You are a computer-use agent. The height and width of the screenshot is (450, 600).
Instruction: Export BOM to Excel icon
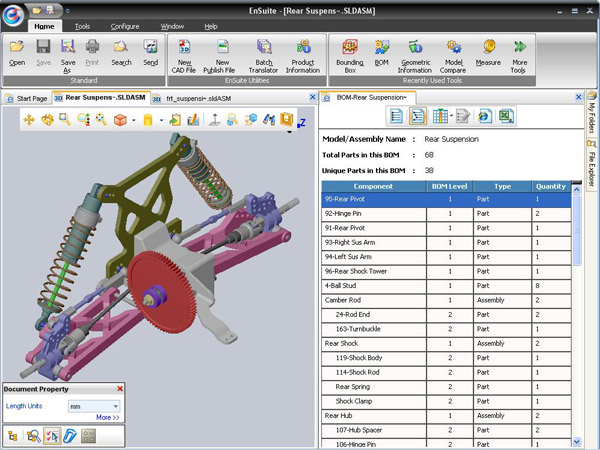(506, 116)
